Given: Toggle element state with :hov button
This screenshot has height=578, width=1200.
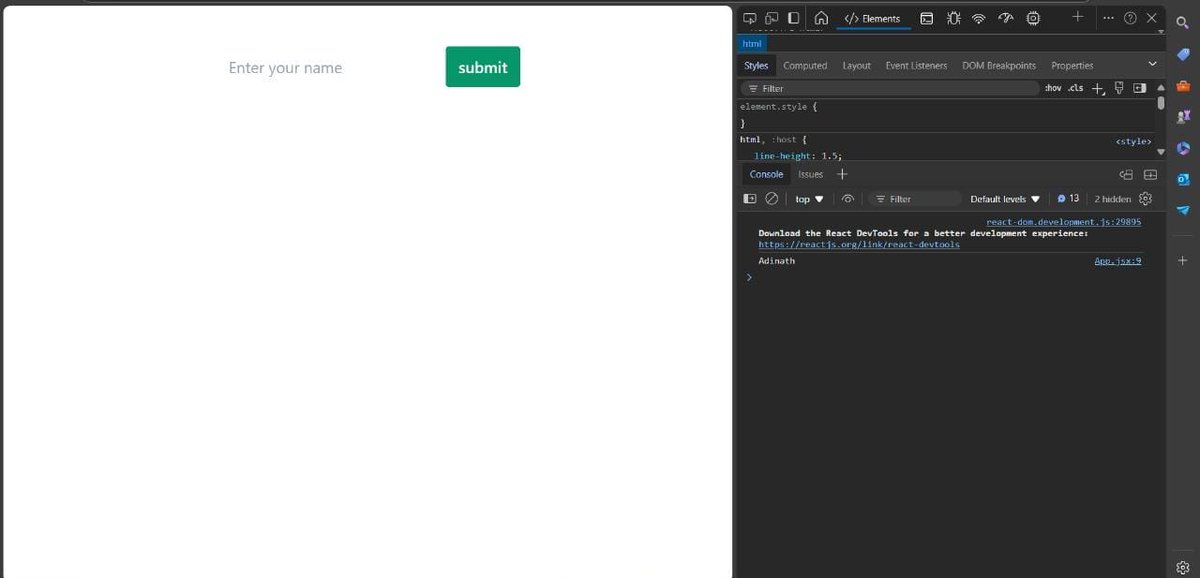Looking at the screenshot, I should click(1053, 88).
